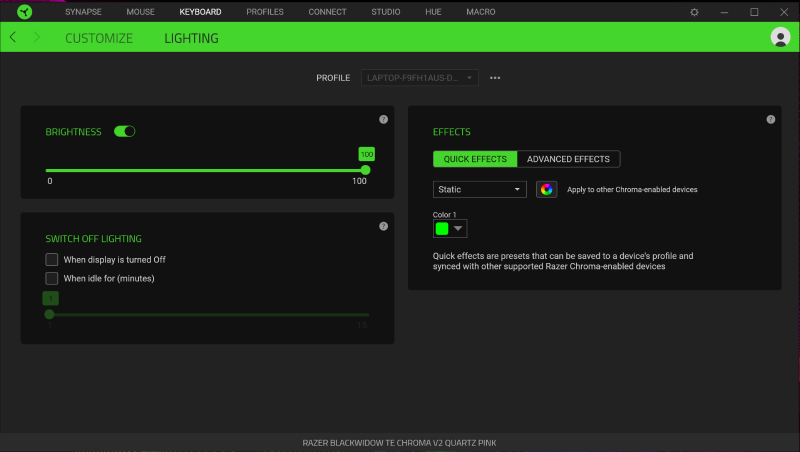Show help for the Brightness panel

point(383,119)
